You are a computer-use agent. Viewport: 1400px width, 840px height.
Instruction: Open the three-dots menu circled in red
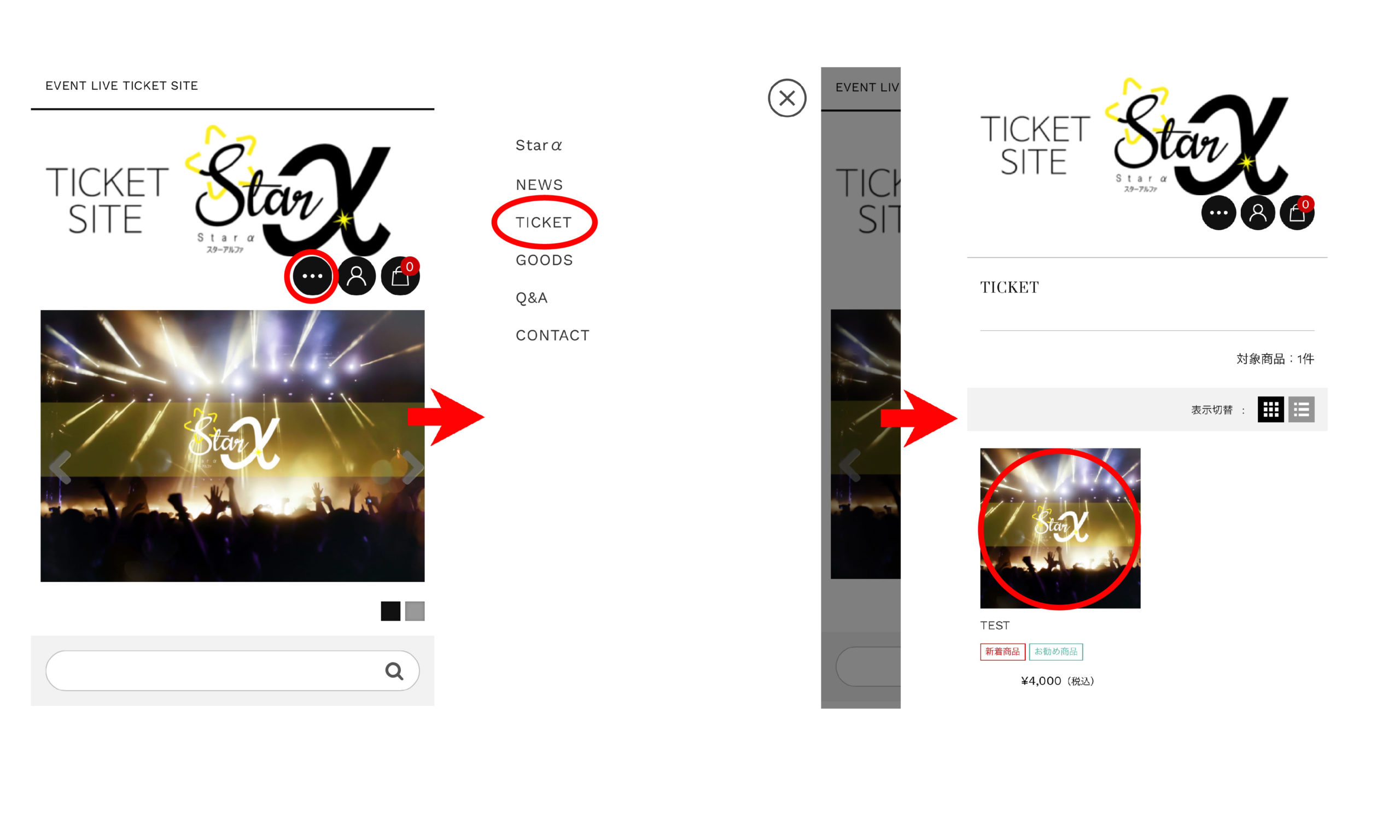(x=312, y=276)
